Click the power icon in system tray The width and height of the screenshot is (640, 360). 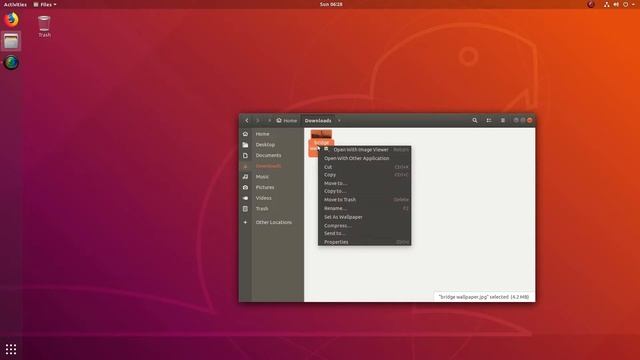coord(625,4)
